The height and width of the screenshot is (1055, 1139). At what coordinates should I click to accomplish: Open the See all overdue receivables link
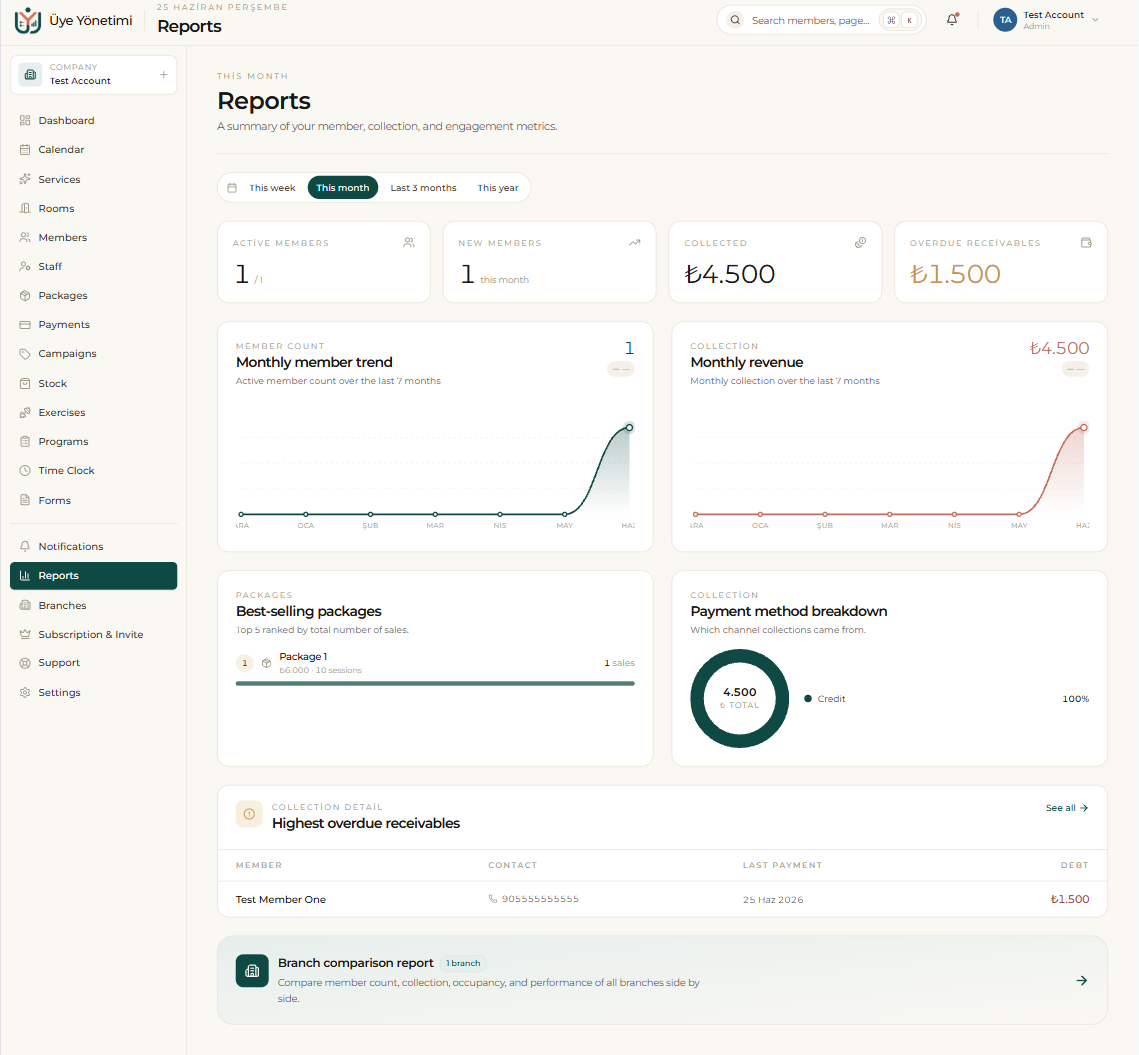[x=1066, y=808]
